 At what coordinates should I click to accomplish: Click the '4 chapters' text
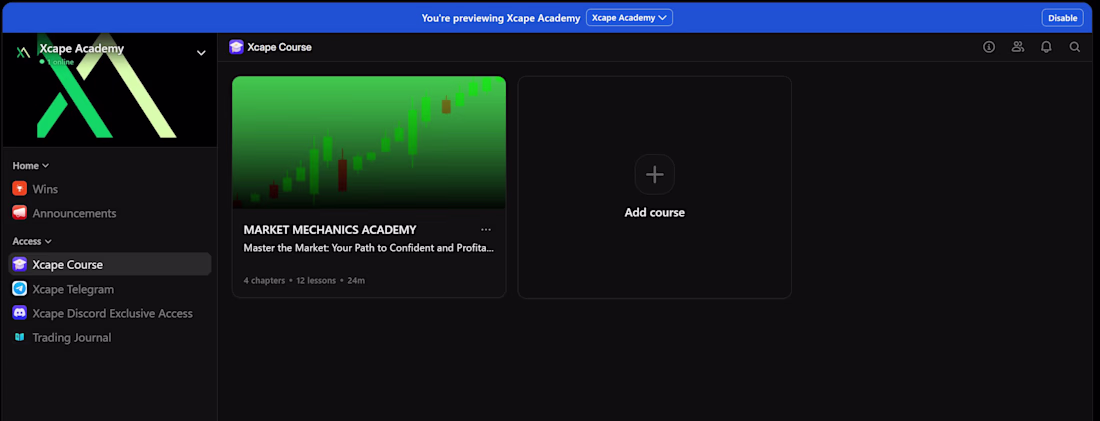264,281
